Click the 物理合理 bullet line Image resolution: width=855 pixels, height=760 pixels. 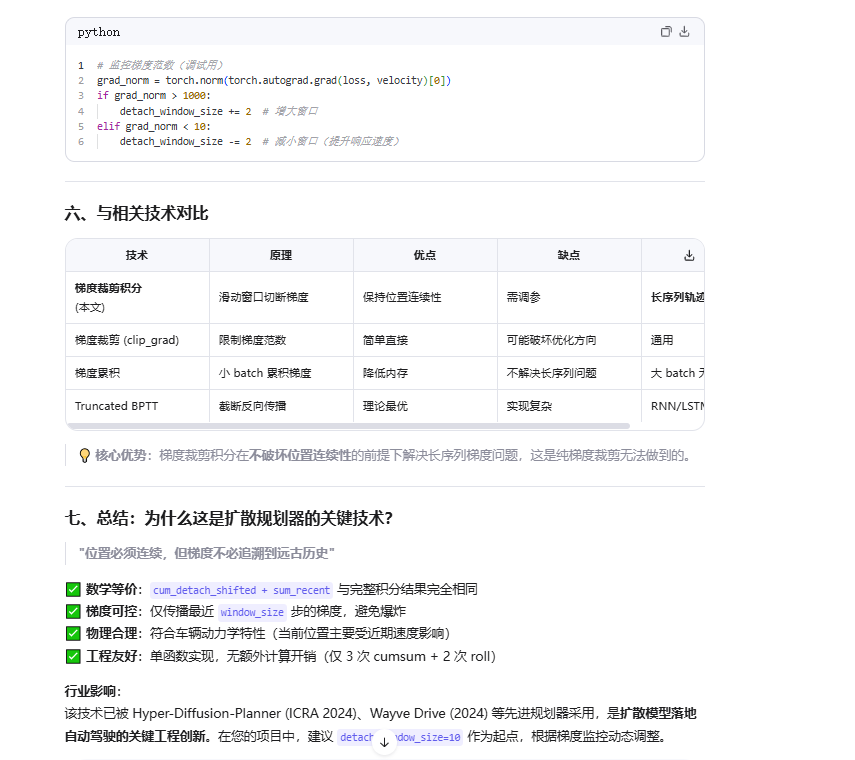click(258, 634)
